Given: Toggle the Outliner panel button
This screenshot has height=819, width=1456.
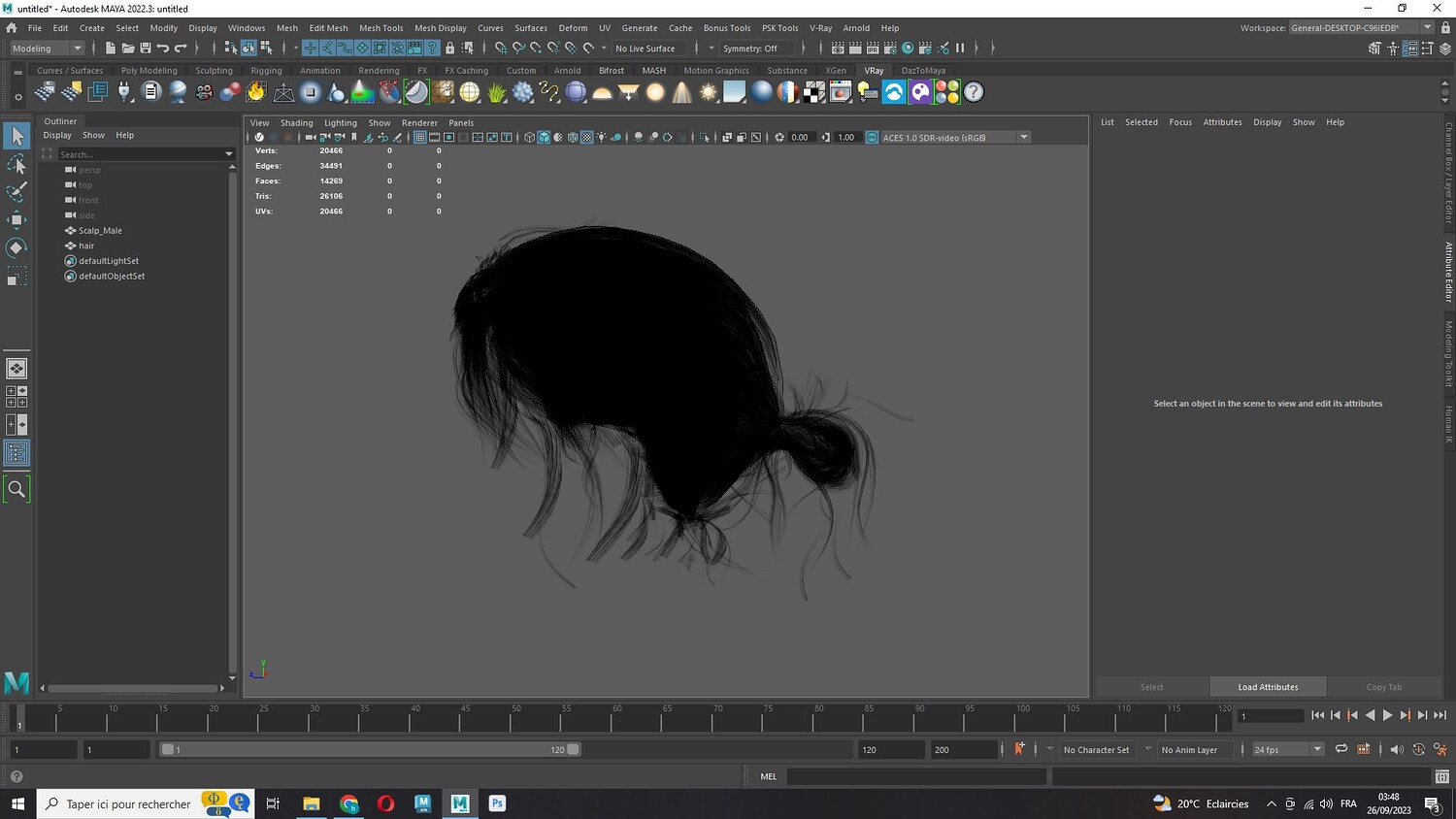Looking at the screenshot, I should pyautogui.click(x=17, y=453).
